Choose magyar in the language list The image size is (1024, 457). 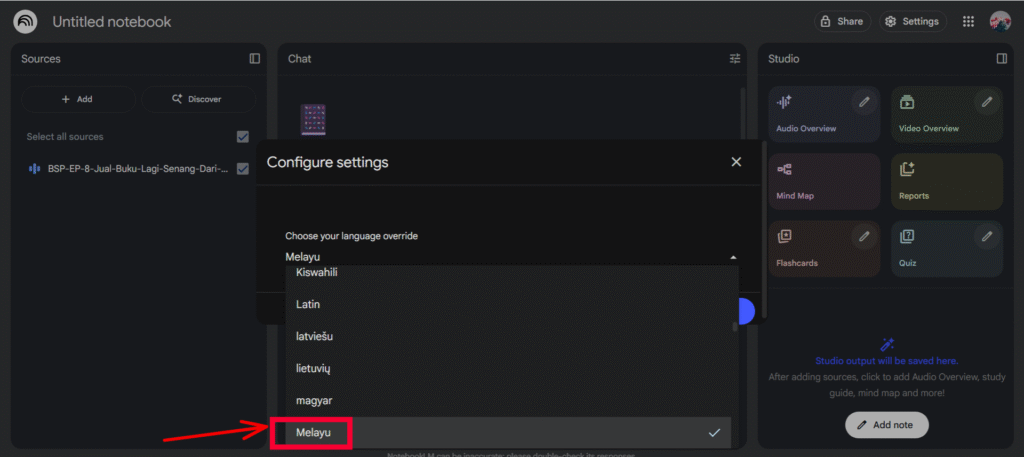pos(314,400)
